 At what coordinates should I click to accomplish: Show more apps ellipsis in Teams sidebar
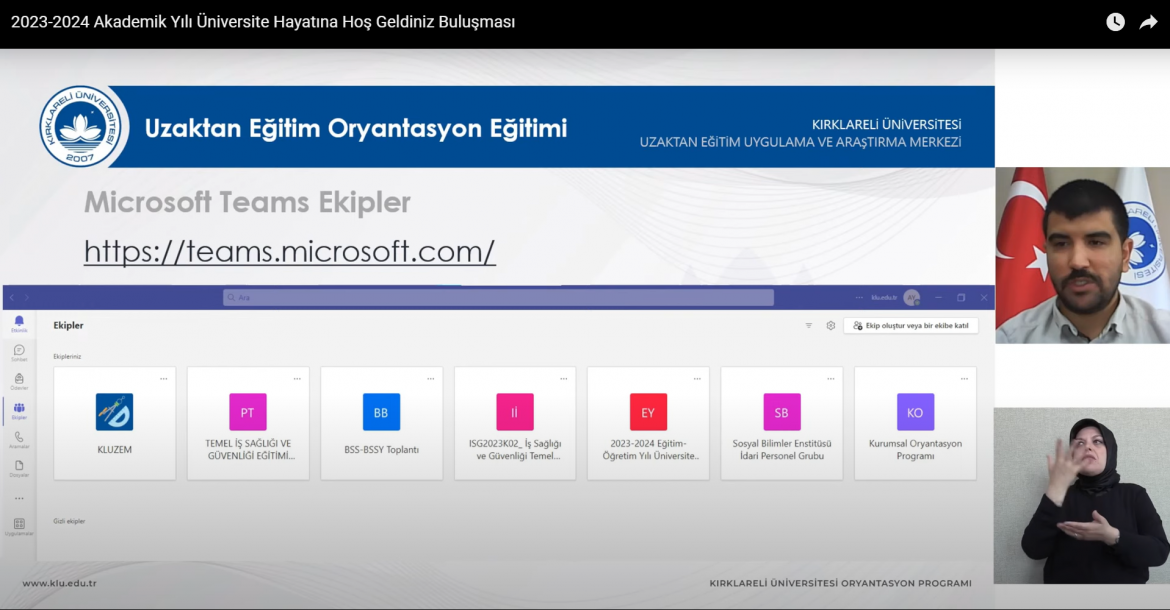coord(19,498)
